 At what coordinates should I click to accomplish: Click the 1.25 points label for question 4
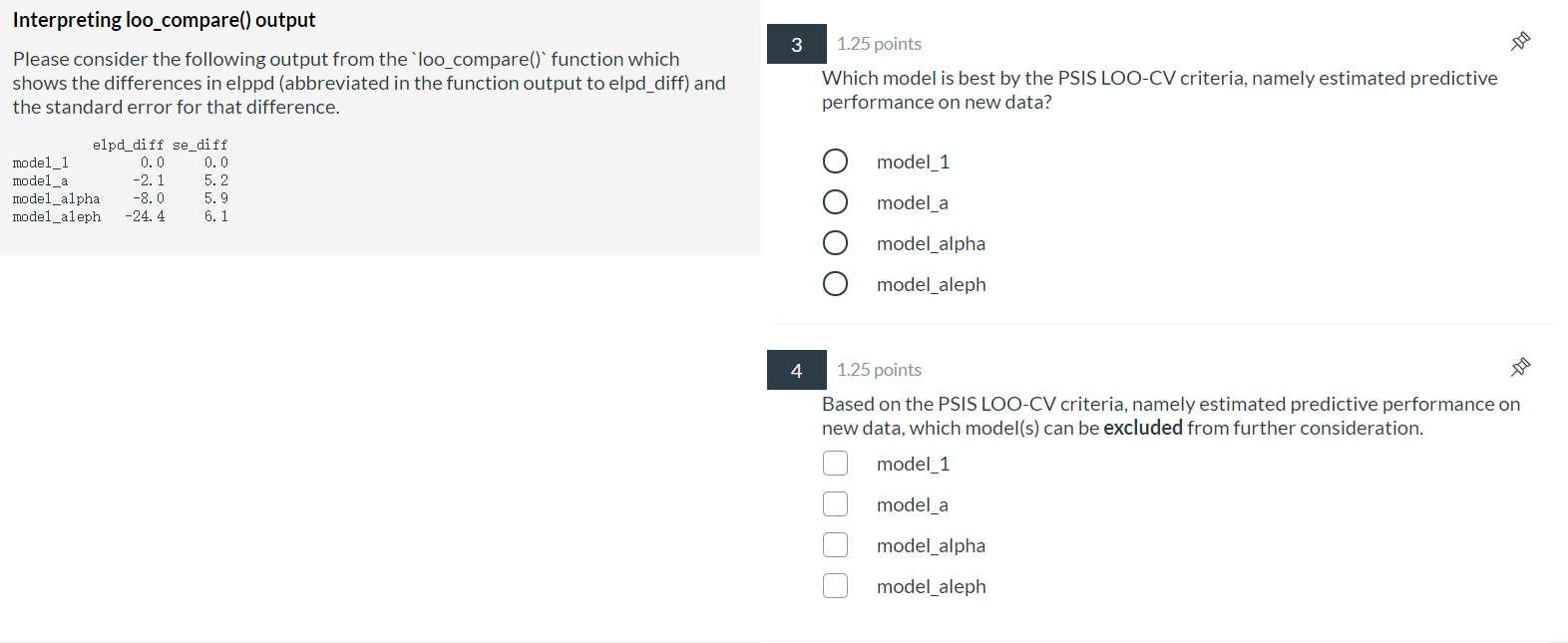(x=879, y=370)
